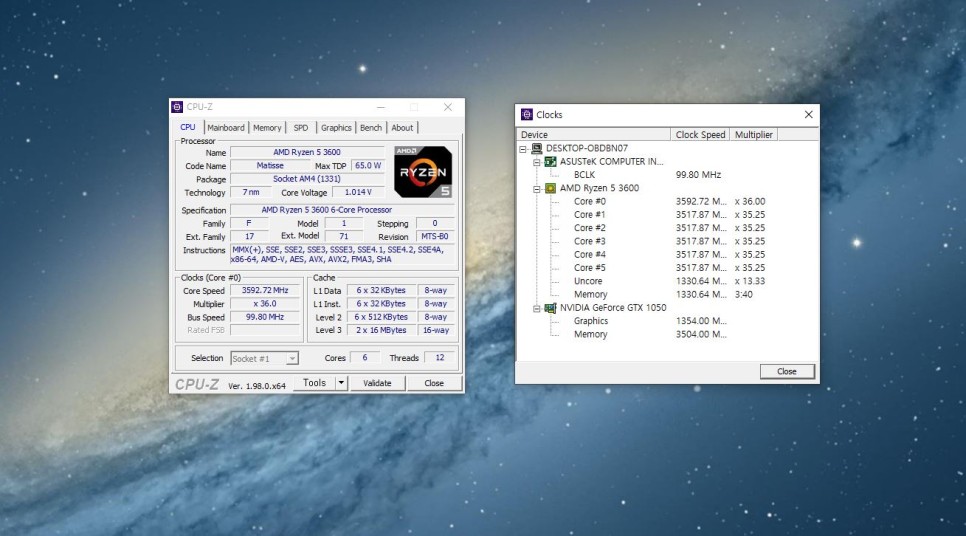Collapse the AMD Ryzen 5 3600 node
Viewport: 966px width, 536px height.
coord(537,189)
